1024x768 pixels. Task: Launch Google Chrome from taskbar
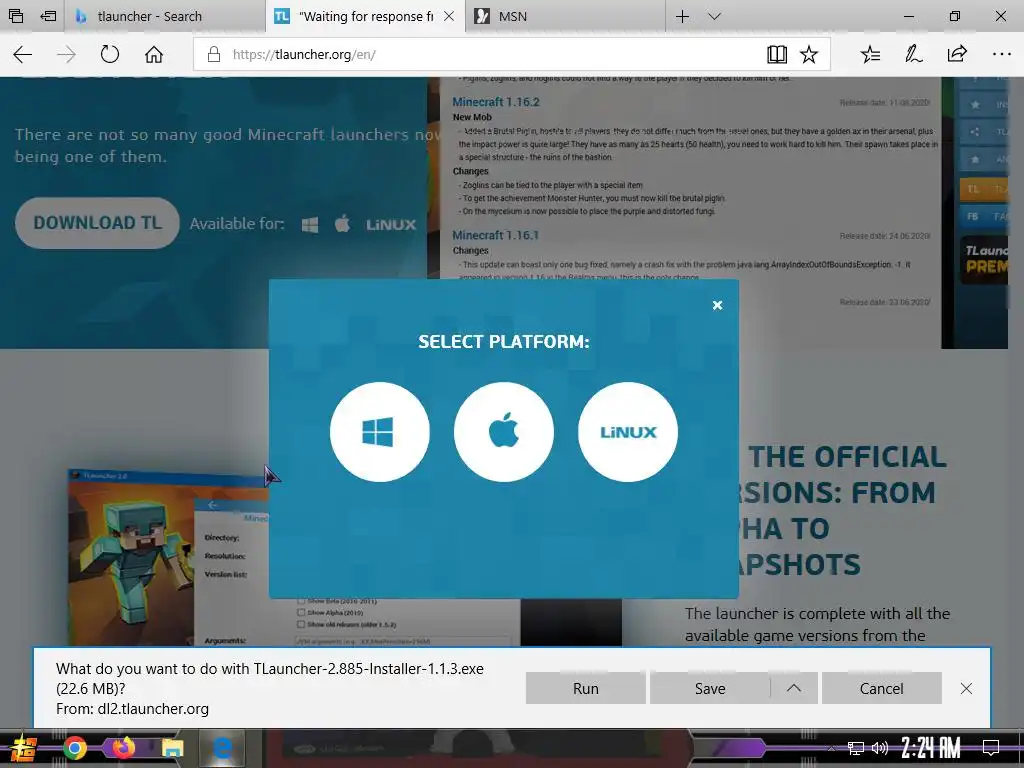[x=74, y=748]
